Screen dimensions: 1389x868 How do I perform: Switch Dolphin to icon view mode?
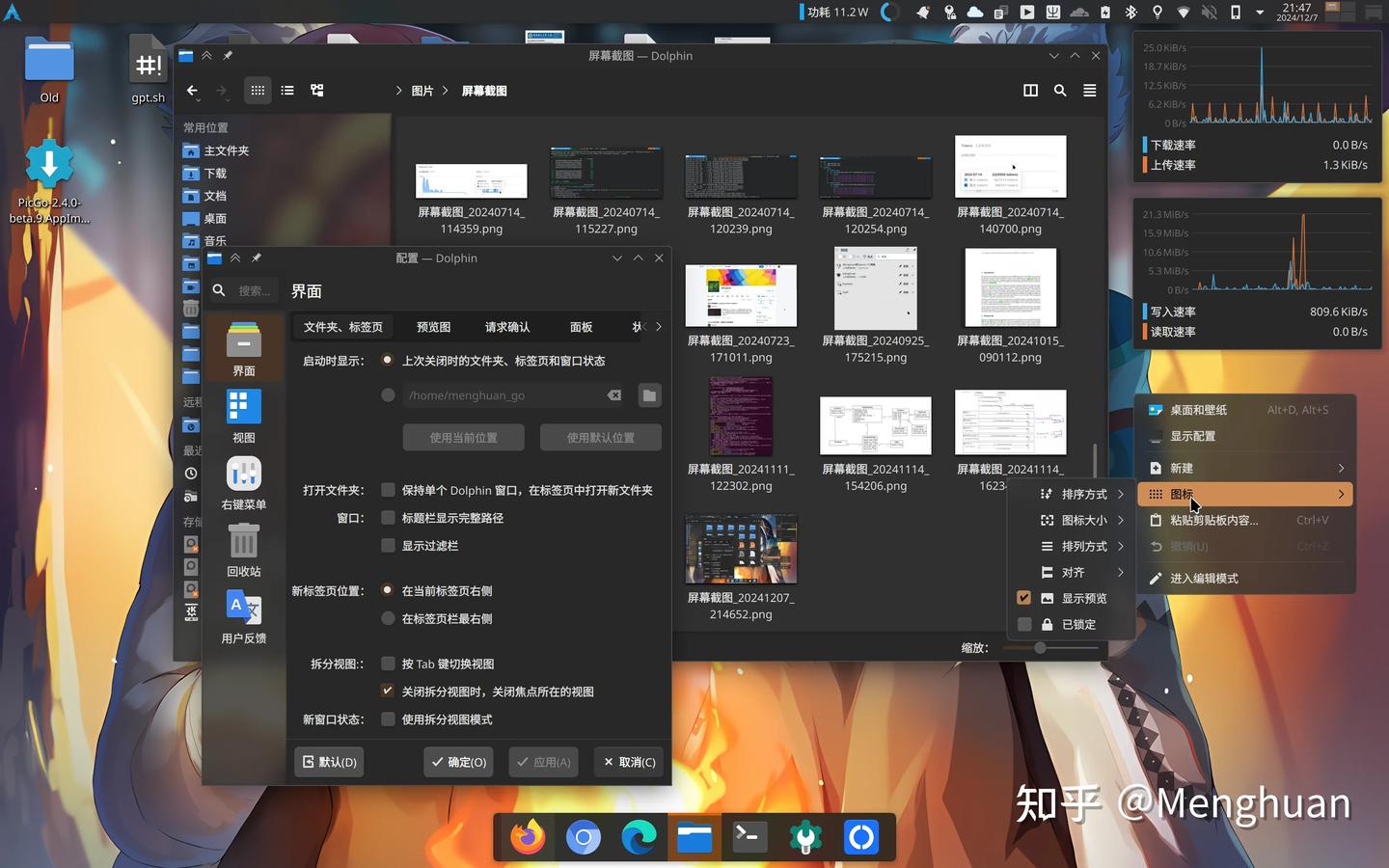(x=257, y=90)
